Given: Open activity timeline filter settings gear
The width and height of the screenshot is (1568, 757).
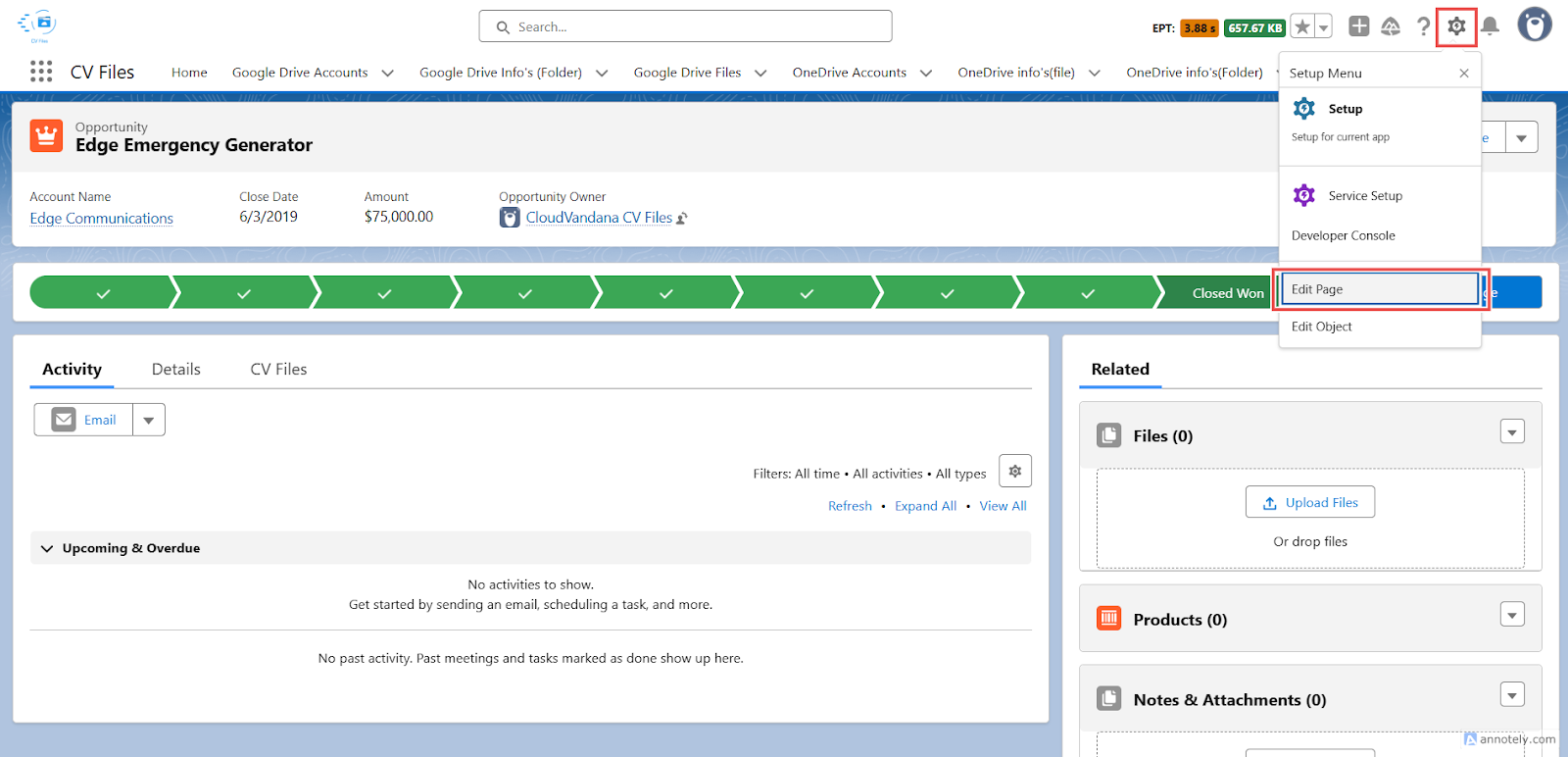Looking at the screenshot, I should pyautogui.click(x=1015, y=472).
